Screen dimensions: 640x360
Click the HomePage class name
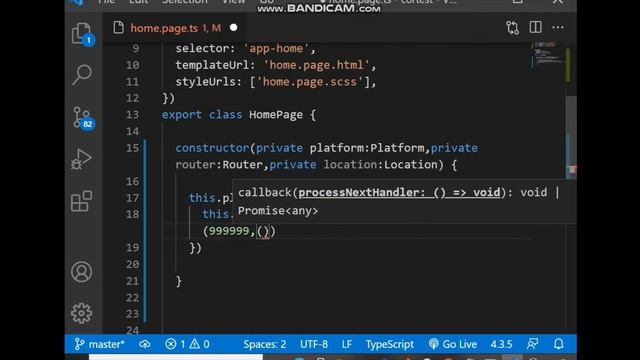coord(276,115)
